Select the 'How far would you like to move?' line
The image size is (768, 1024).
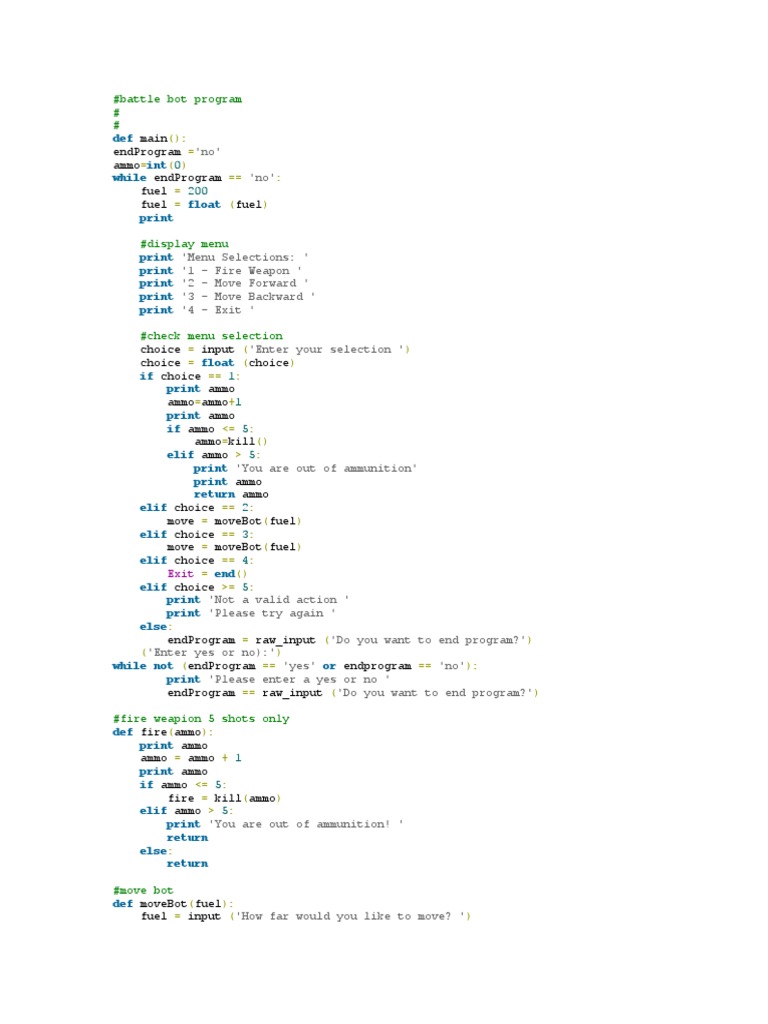coord(306,916)
